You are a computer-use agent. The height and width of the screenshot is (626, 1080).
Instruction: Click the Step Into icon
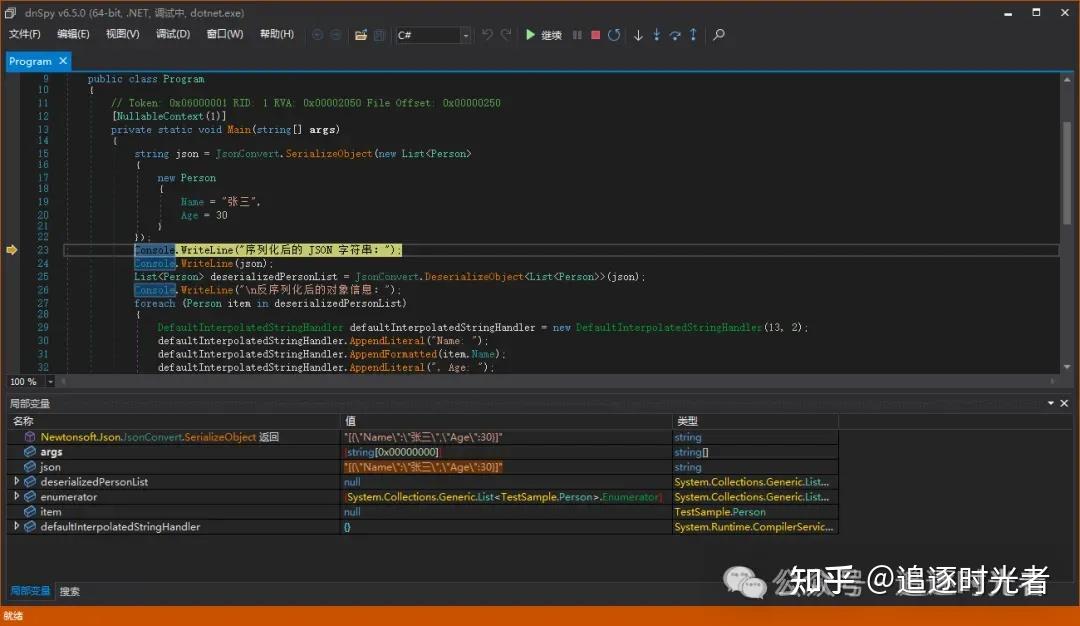coord(656,34)
